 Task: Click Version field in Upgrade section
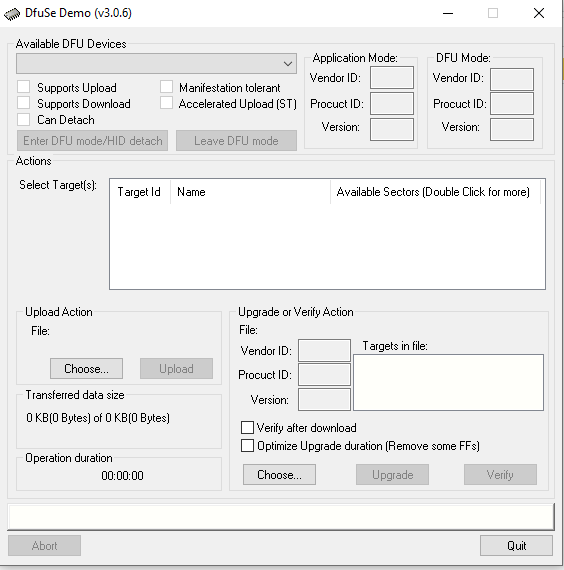click(324, 400)
